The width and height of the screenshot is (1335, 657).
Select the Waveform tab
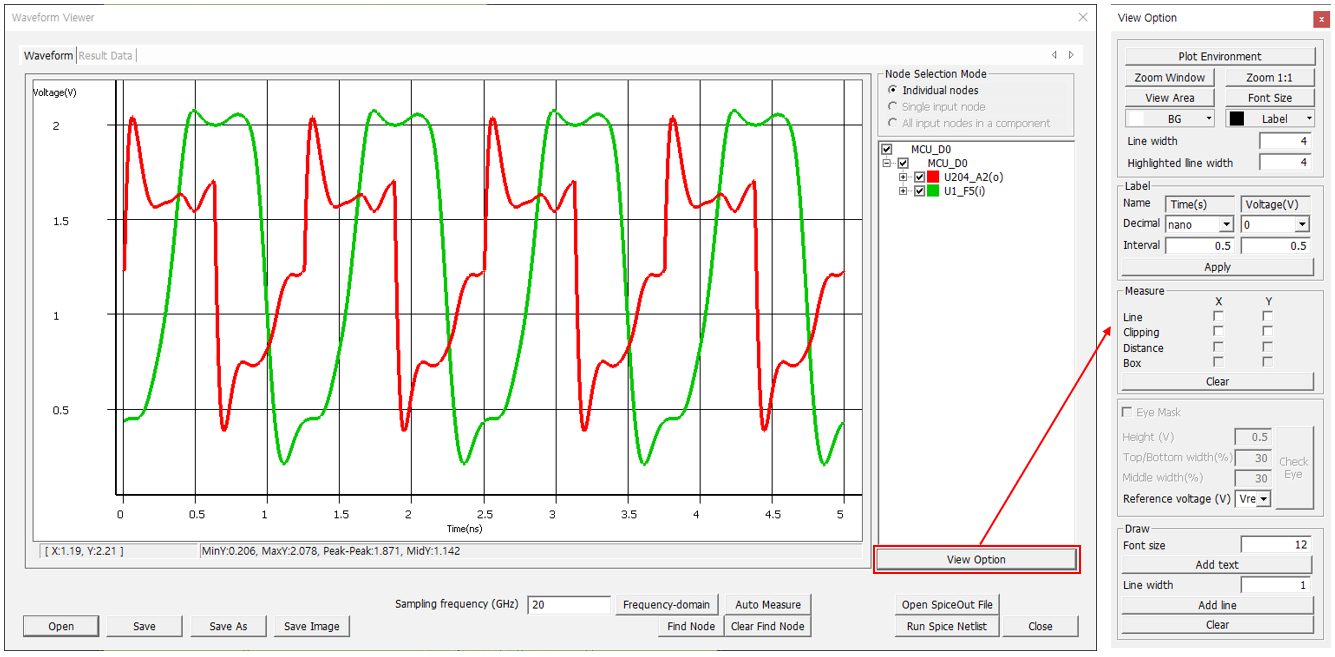[x=49, y=56]
